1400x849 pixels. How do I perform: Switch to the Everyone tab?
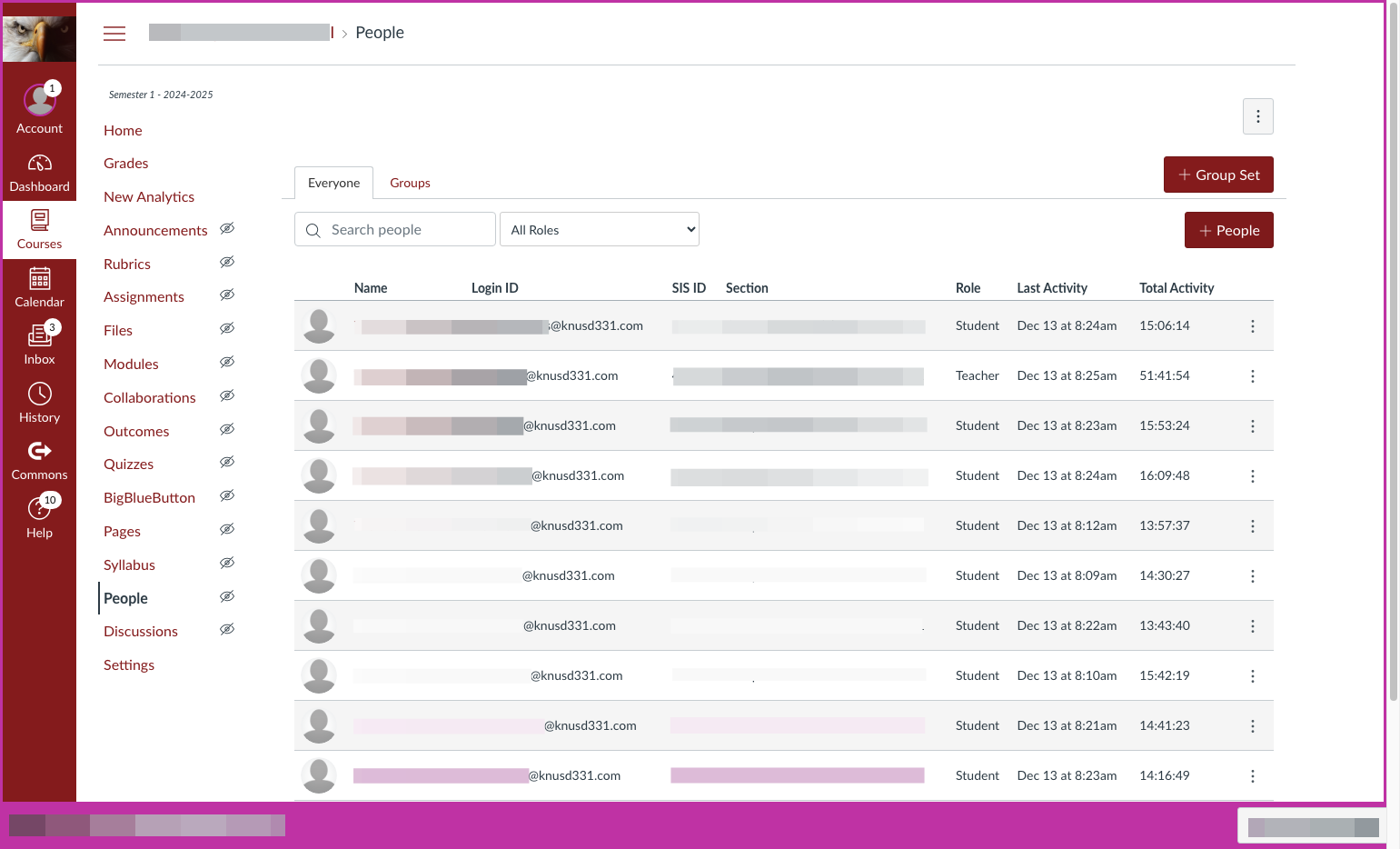(333, 183)
